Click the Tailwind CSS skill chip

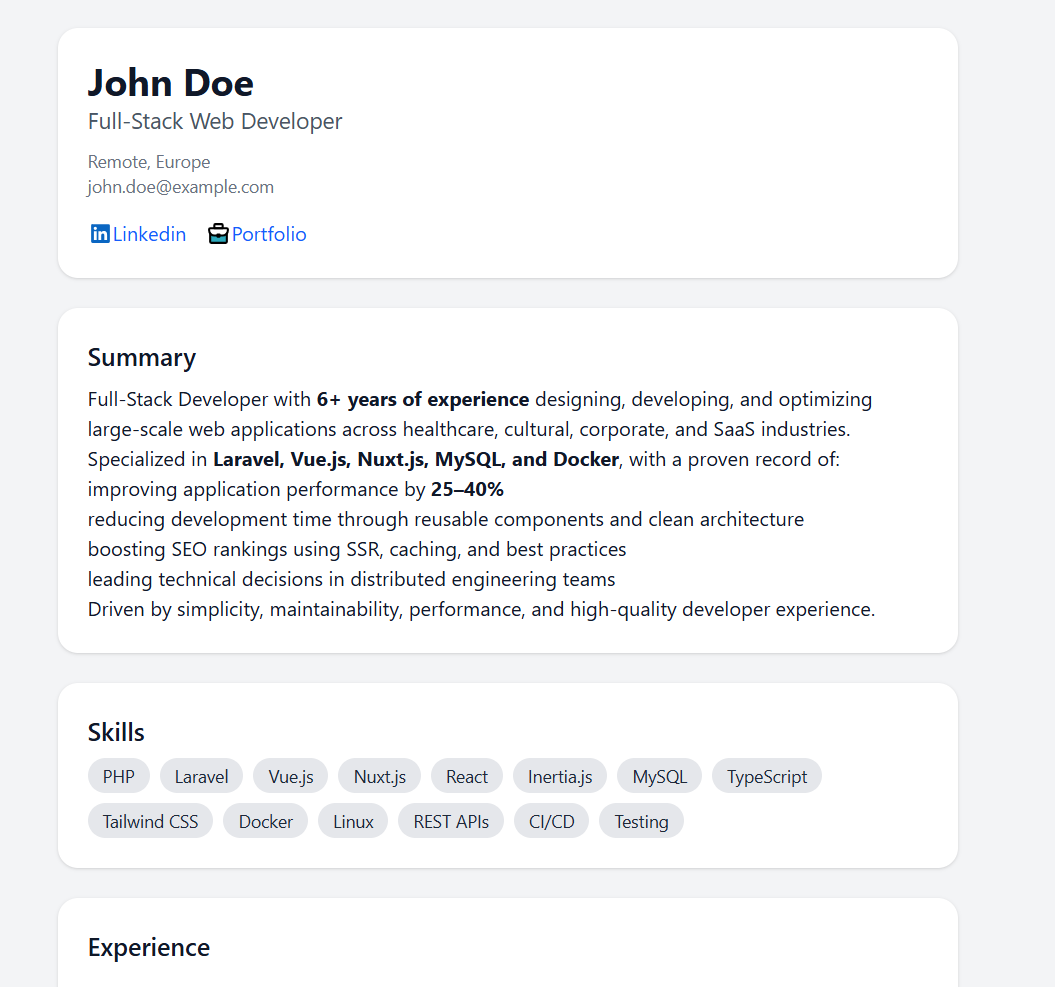pyautogui.click(x=150, y=821)
